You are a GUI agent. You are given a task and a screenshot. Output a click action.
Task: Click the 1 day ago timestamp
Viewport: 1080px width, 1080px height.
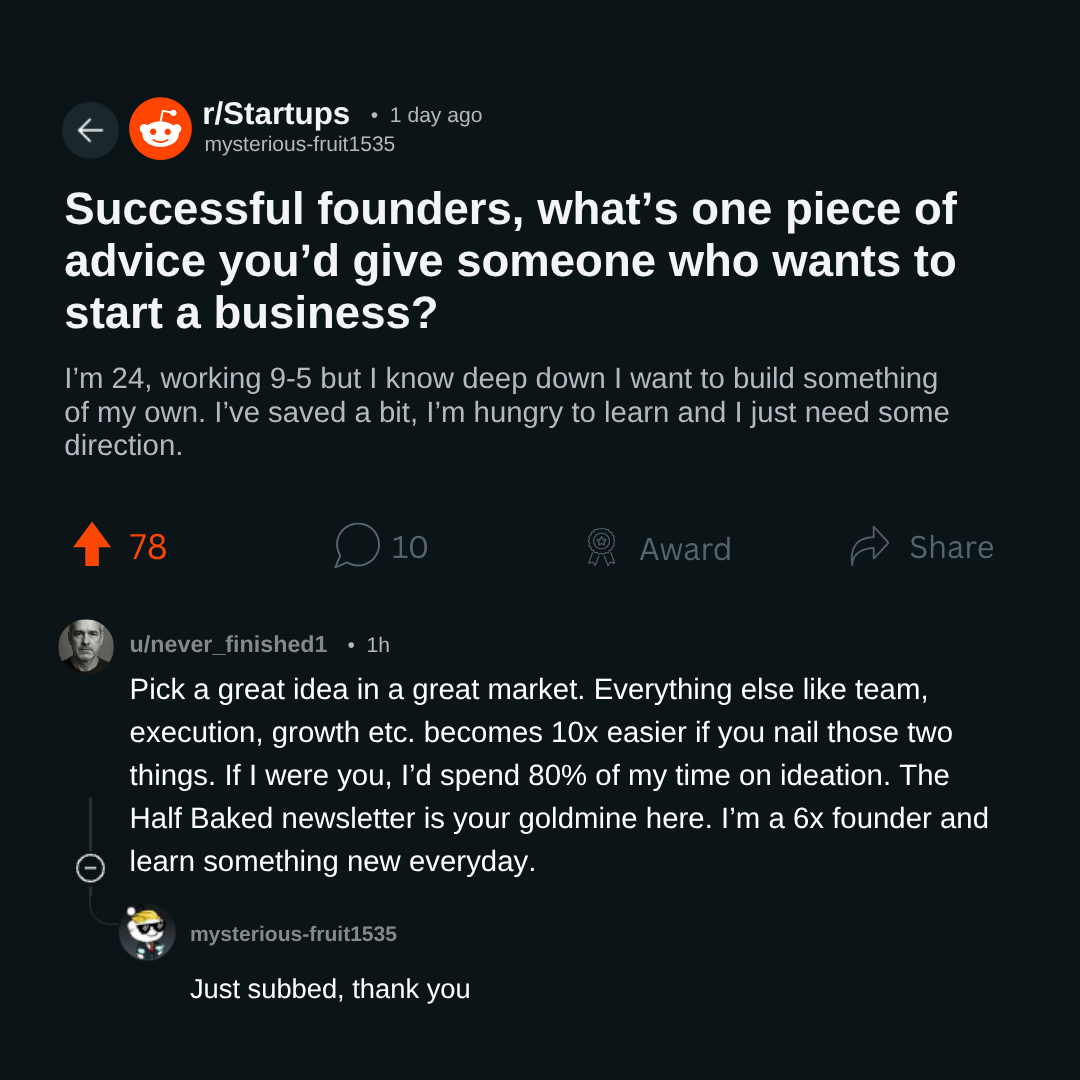(x=436, y=115)
